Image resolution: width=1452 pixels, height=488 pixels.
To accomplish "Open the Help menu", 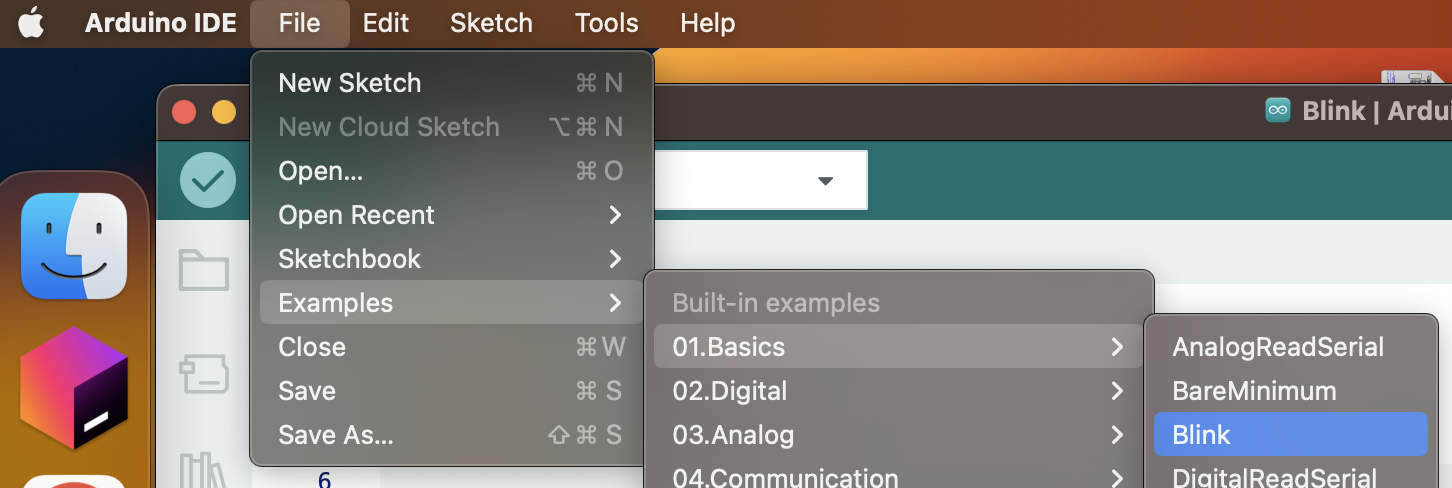I will (x=707, y=22).
